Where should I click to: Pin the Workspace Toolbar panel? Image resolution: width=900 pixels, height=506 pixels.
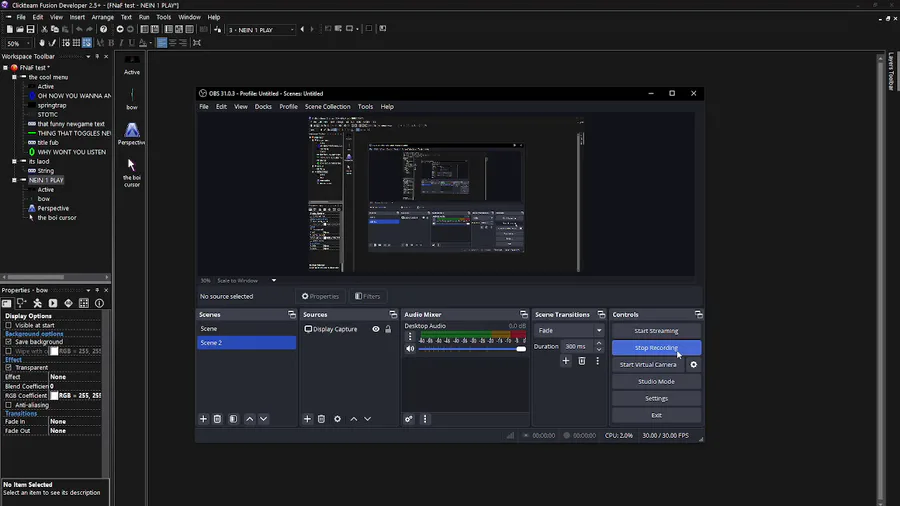tap(97, 57)
